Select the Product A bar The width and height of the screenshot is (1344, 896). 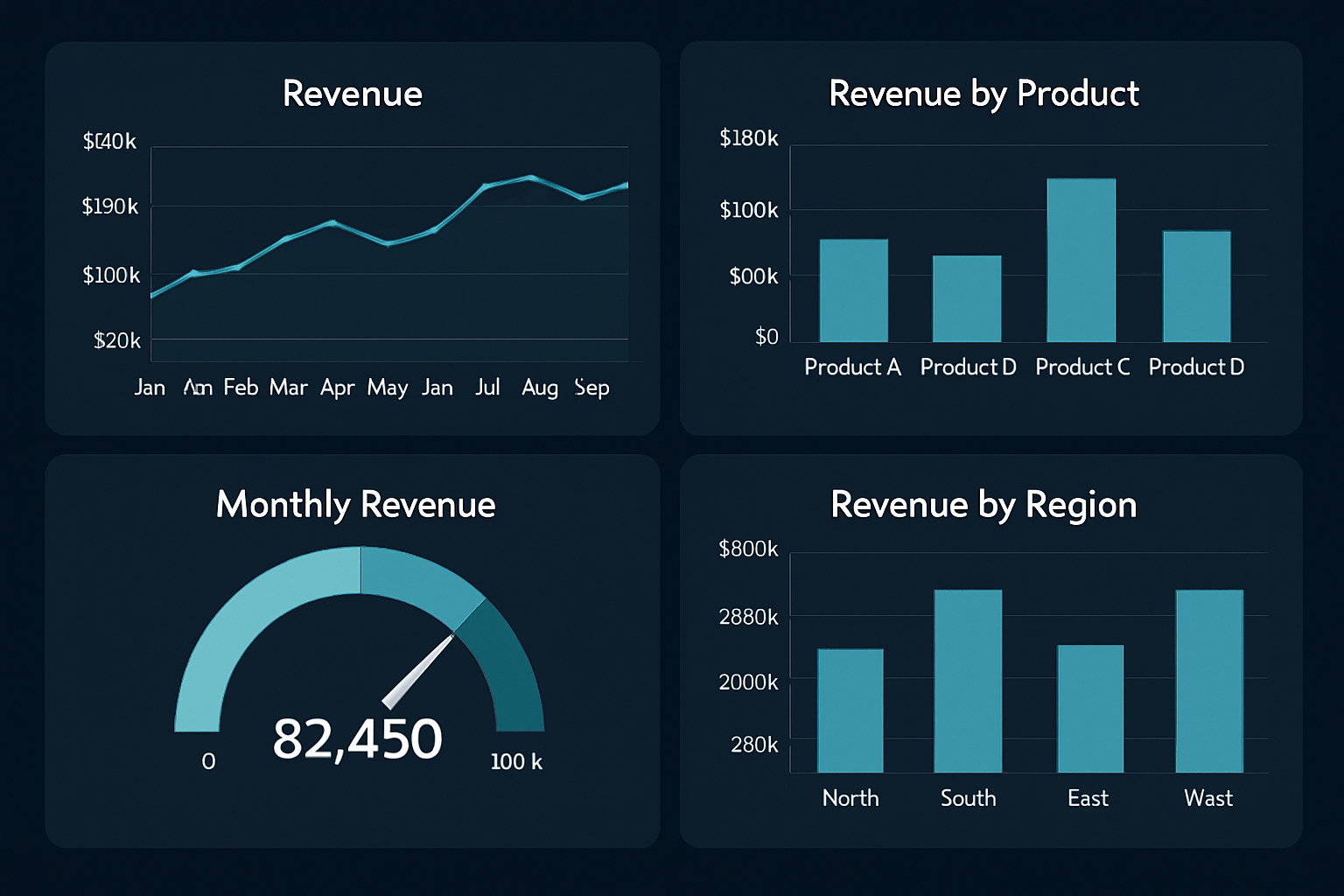pos(852,289)
